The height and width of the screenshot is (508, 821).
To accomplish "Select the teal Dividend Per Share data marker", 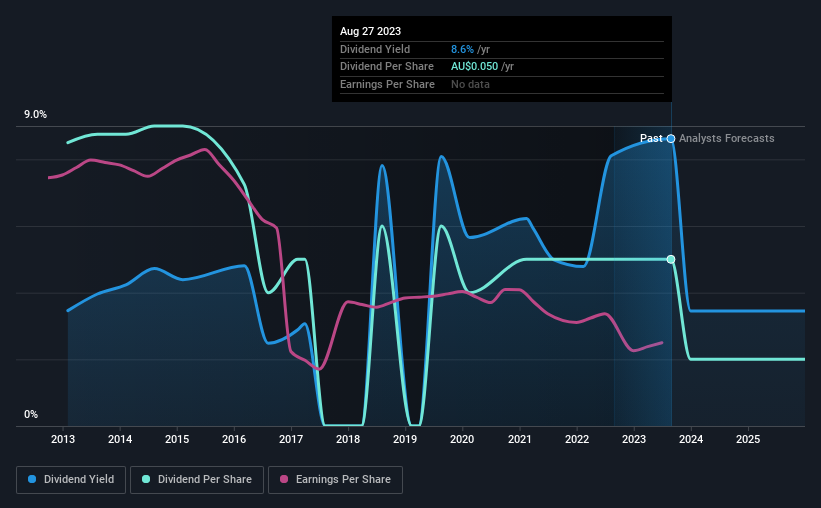I will [x=671, y=259].
